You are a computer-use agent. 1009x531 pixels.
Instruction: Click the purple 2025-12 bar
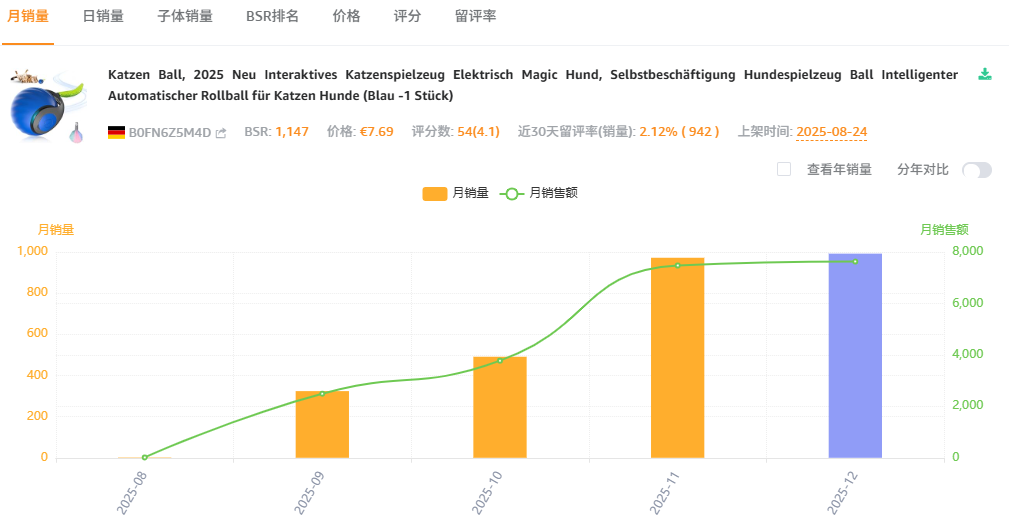(x=855, y=356)
